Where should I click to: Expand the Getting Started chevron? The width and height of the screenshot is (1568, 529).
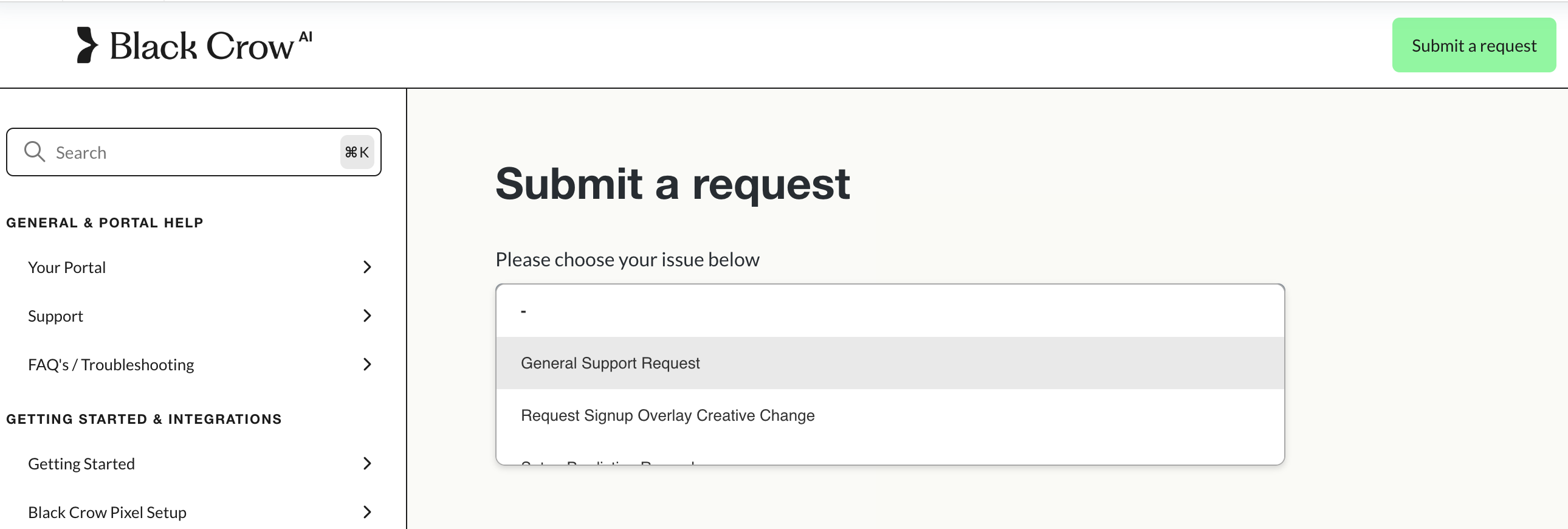pos(367,464)
